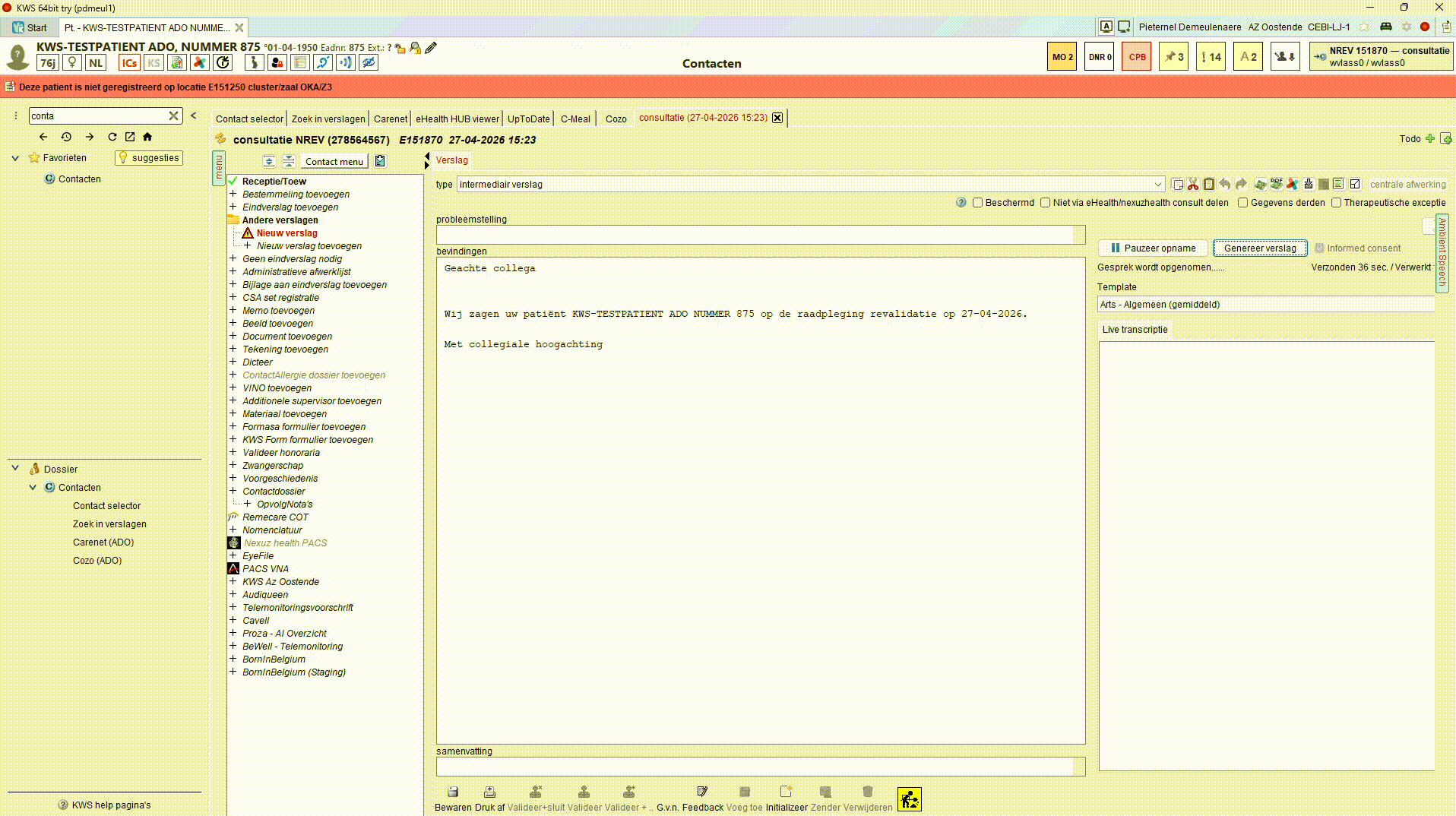Toggle the Informed consent checkbox
Viewport: 1456px width, 816px height.
1319,248
